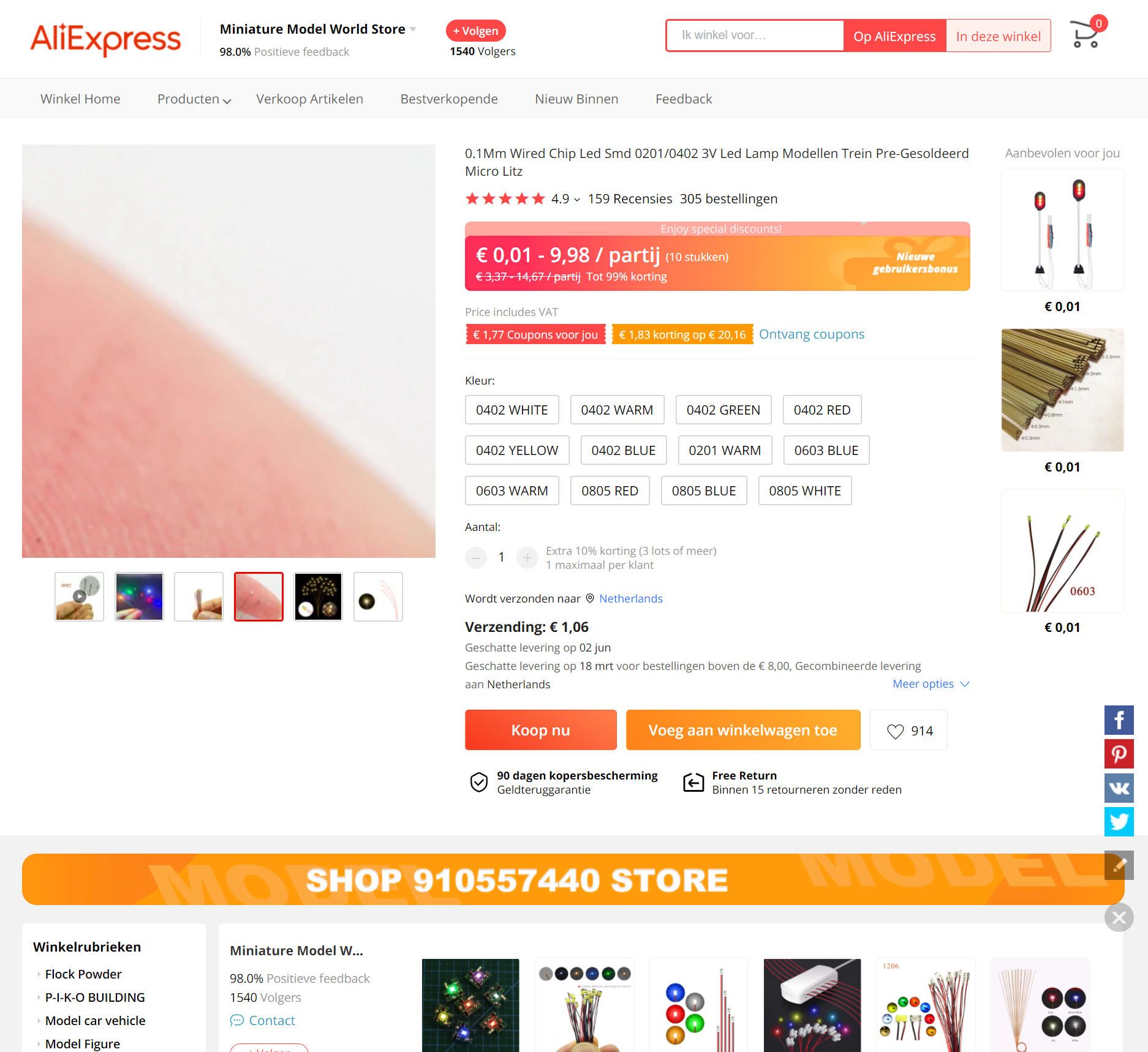1148x1052 pixels.
Task: Share product via VK icon
Action: click(x=1119, y=787)
